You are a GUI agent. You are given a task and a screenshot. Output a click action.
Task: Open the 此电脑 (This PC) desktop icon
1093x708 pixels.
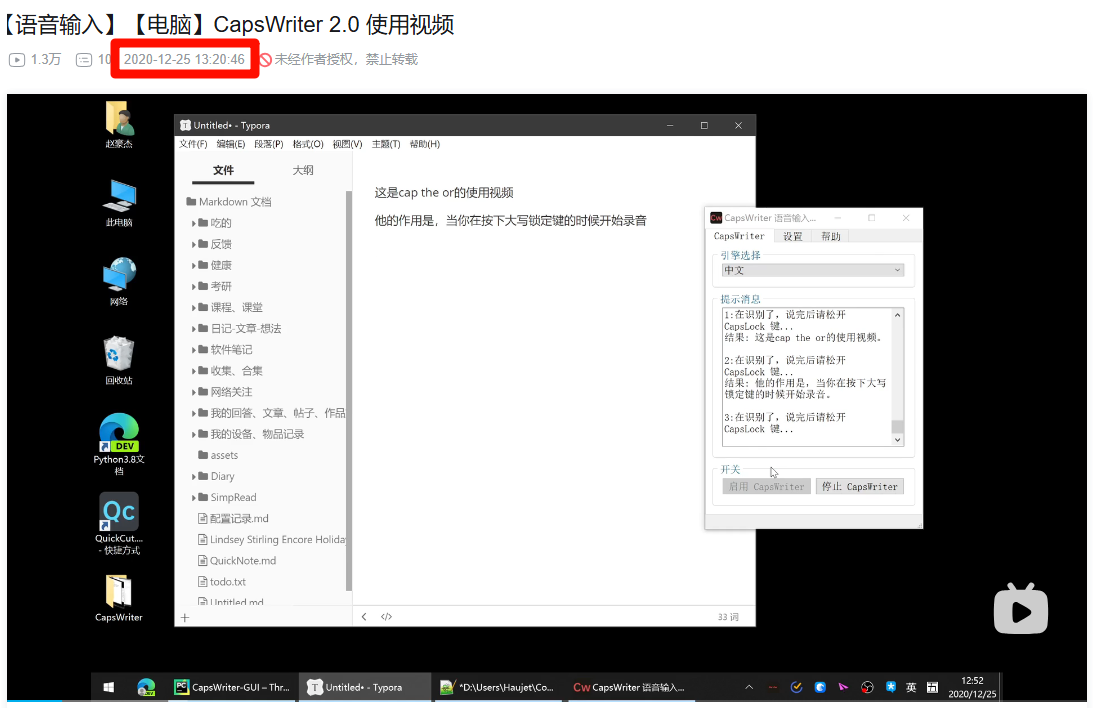[x=119, y=197]
